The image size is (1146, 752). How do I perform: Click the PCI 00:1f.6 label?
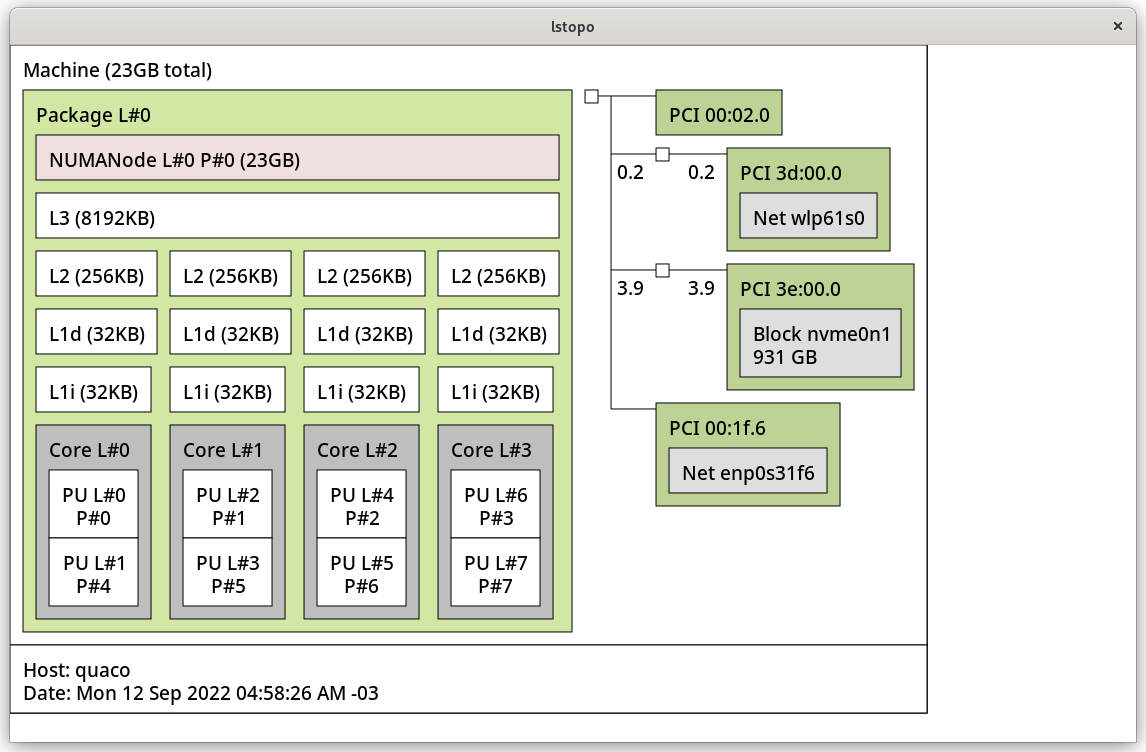click(718, 427)
